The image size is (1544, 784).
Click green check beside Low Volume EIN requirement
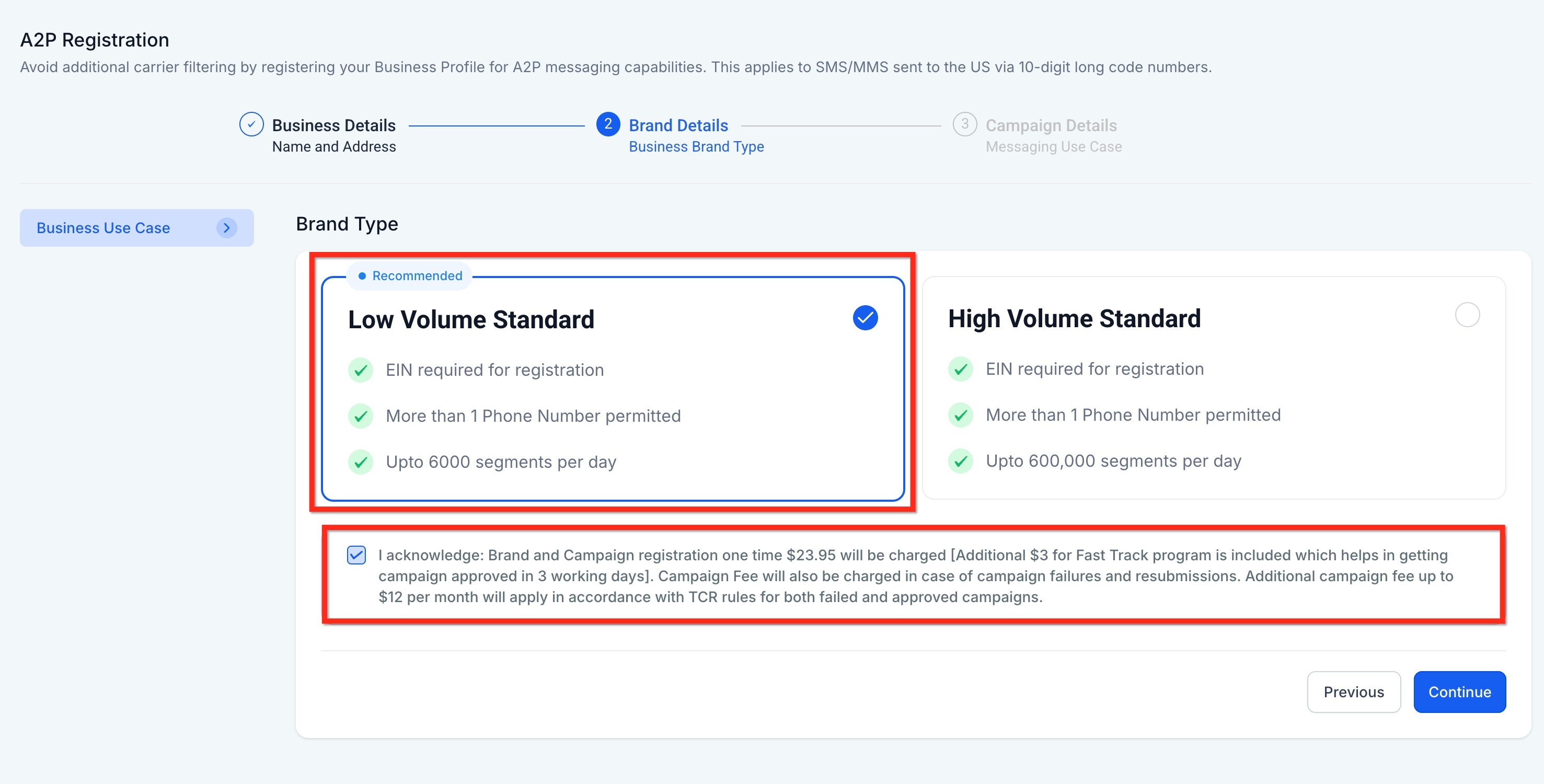[x=361, y=371]
